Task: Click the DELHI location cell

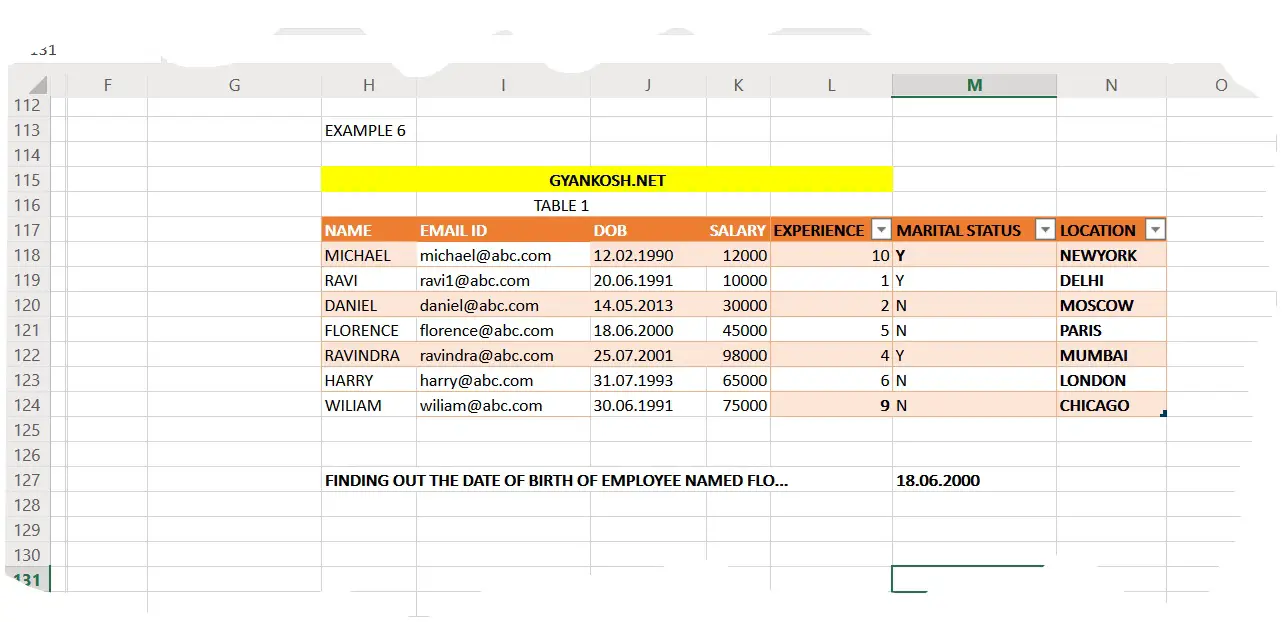Action: tap(1111, 280)
